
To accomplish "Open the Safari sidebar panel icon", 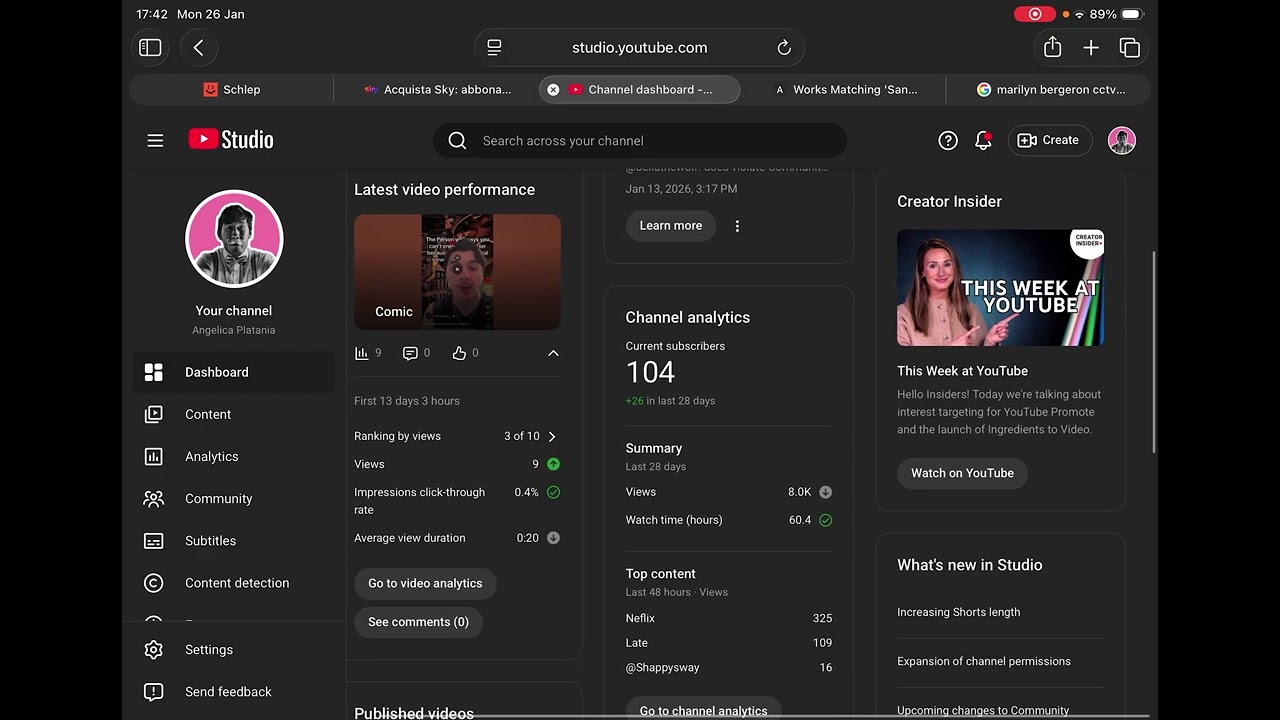I will (x=150, y=47).
